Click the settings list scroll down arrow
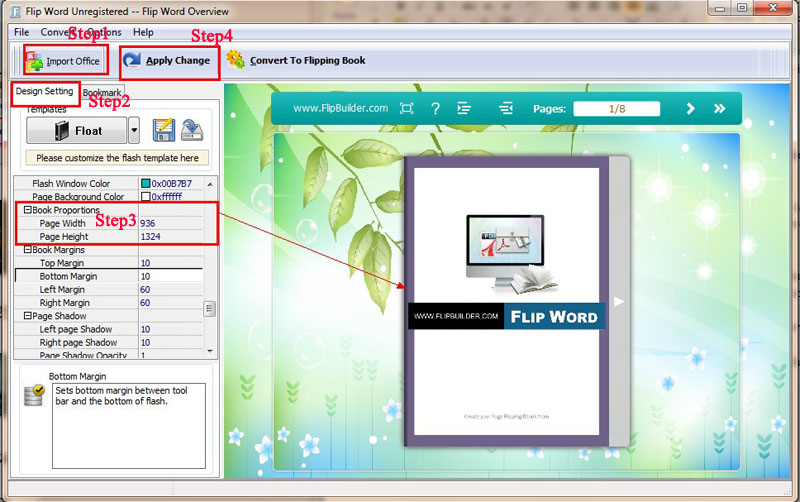800x502 pixels. click(210, 351)
